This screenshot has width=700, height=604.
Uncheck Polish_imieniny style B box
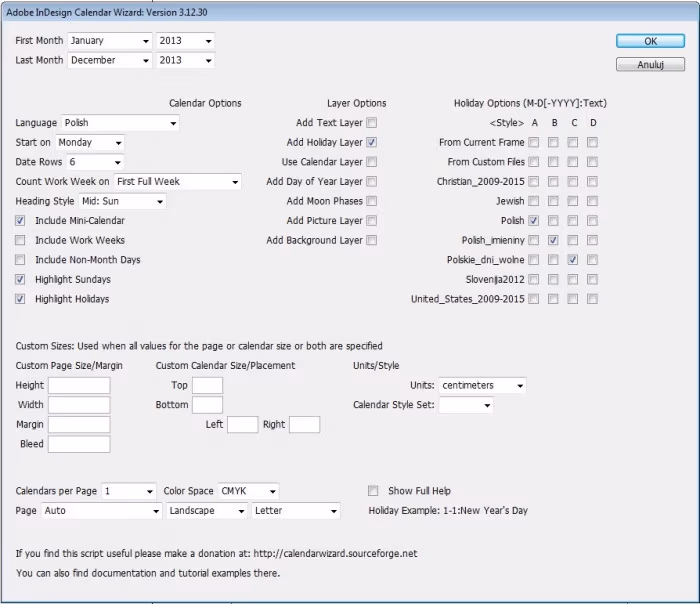tap(553, 240)
